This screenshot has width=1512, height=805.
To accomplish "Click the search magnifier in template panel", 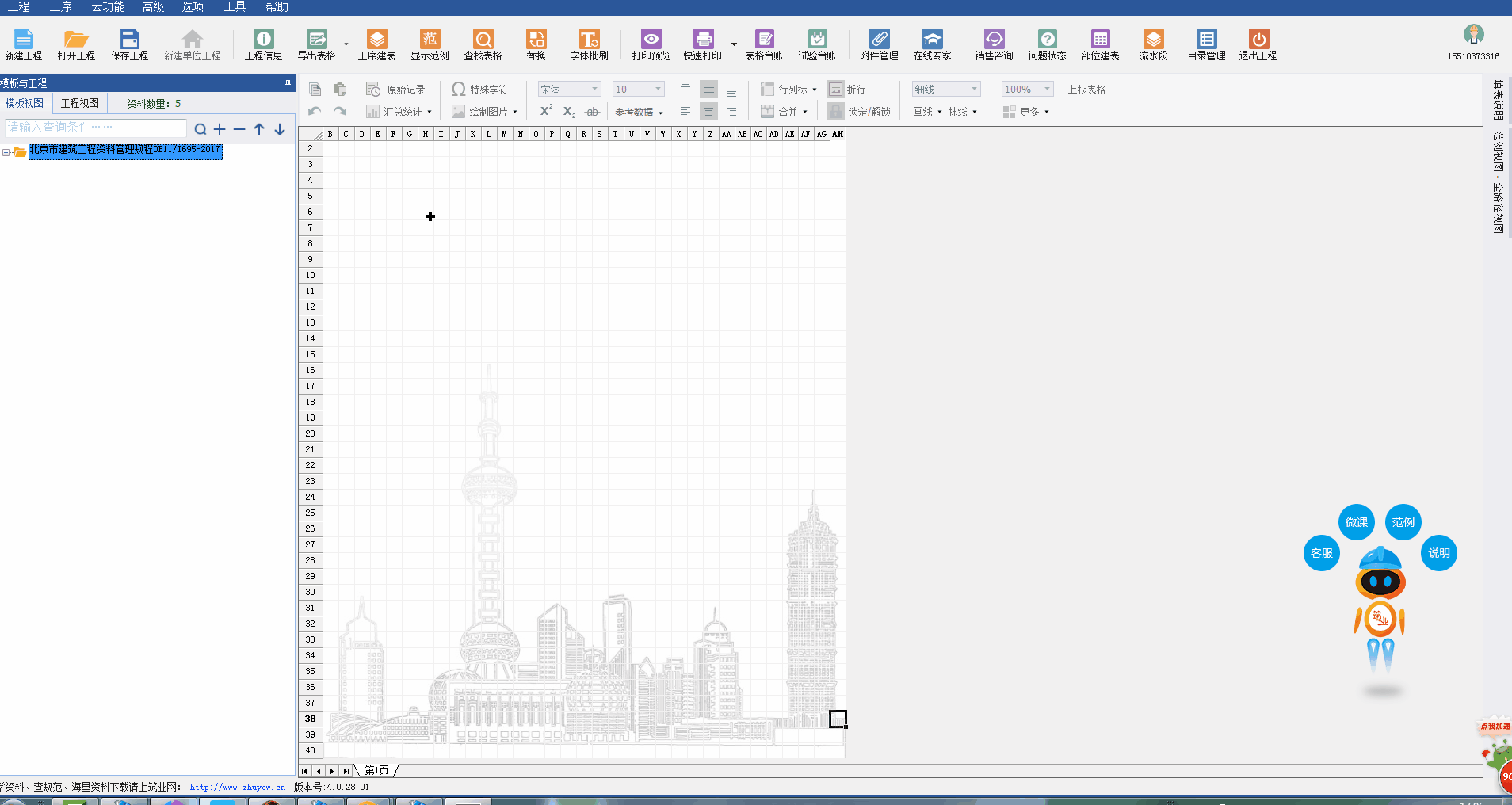I will pyautogui.click(x=200, y=129).
